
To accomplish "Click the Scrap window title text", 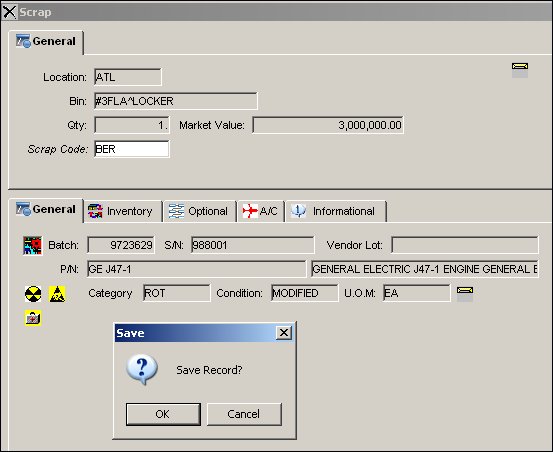I will (x=35, y=12).
